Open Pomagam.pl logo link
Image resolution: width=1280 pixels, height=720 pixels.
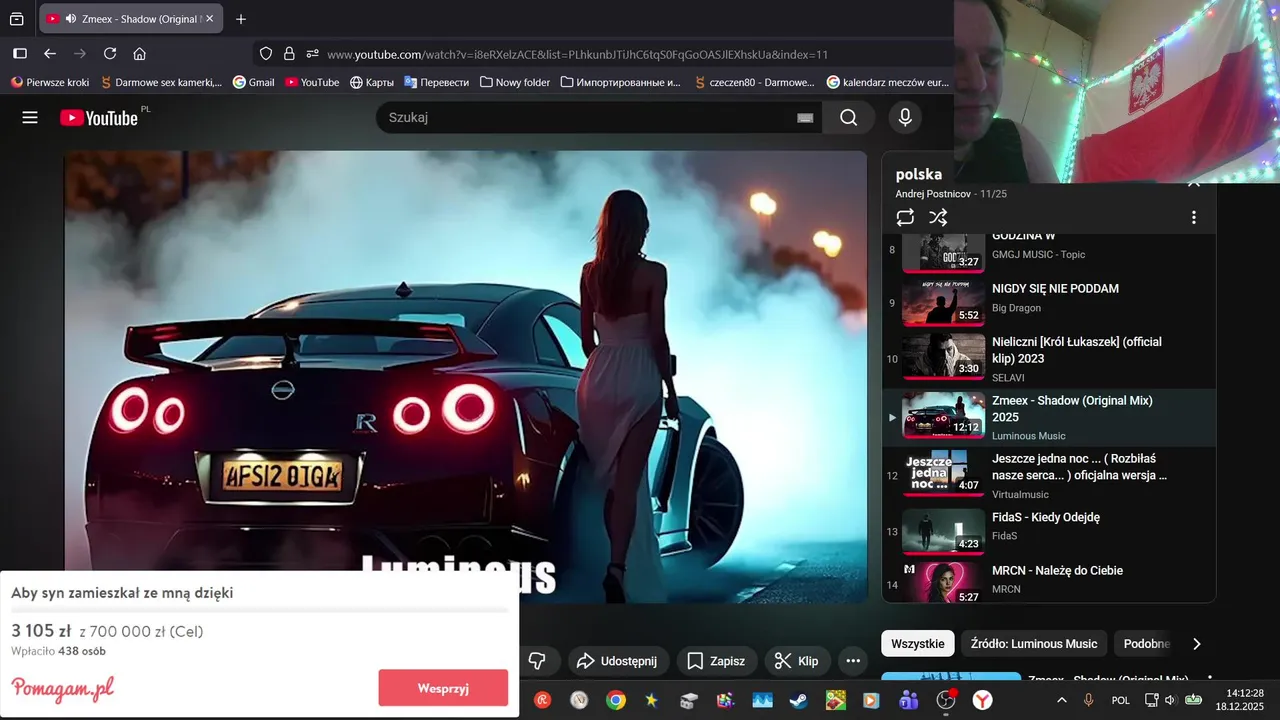(62, 689)
